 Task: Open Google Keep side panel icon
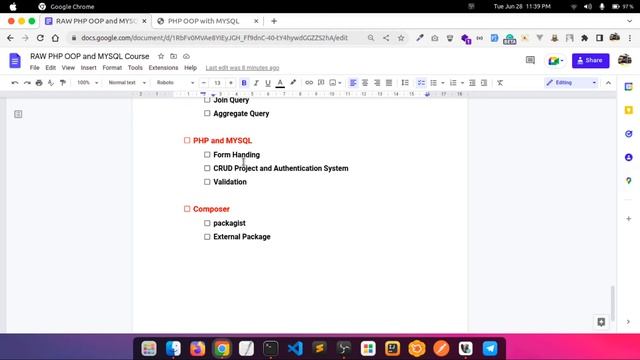[629, 110]
